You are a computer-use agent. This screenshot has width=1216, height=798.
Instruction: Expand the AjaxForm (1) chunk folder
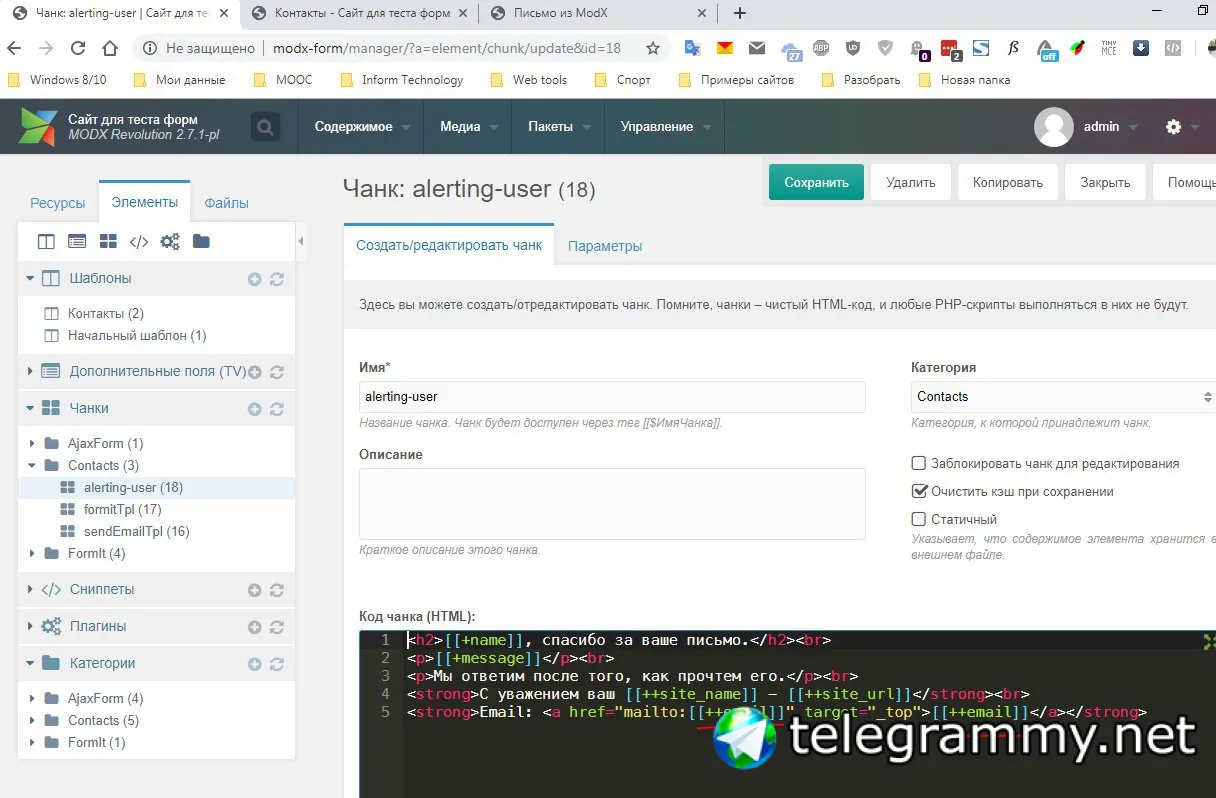click(32, 443)
